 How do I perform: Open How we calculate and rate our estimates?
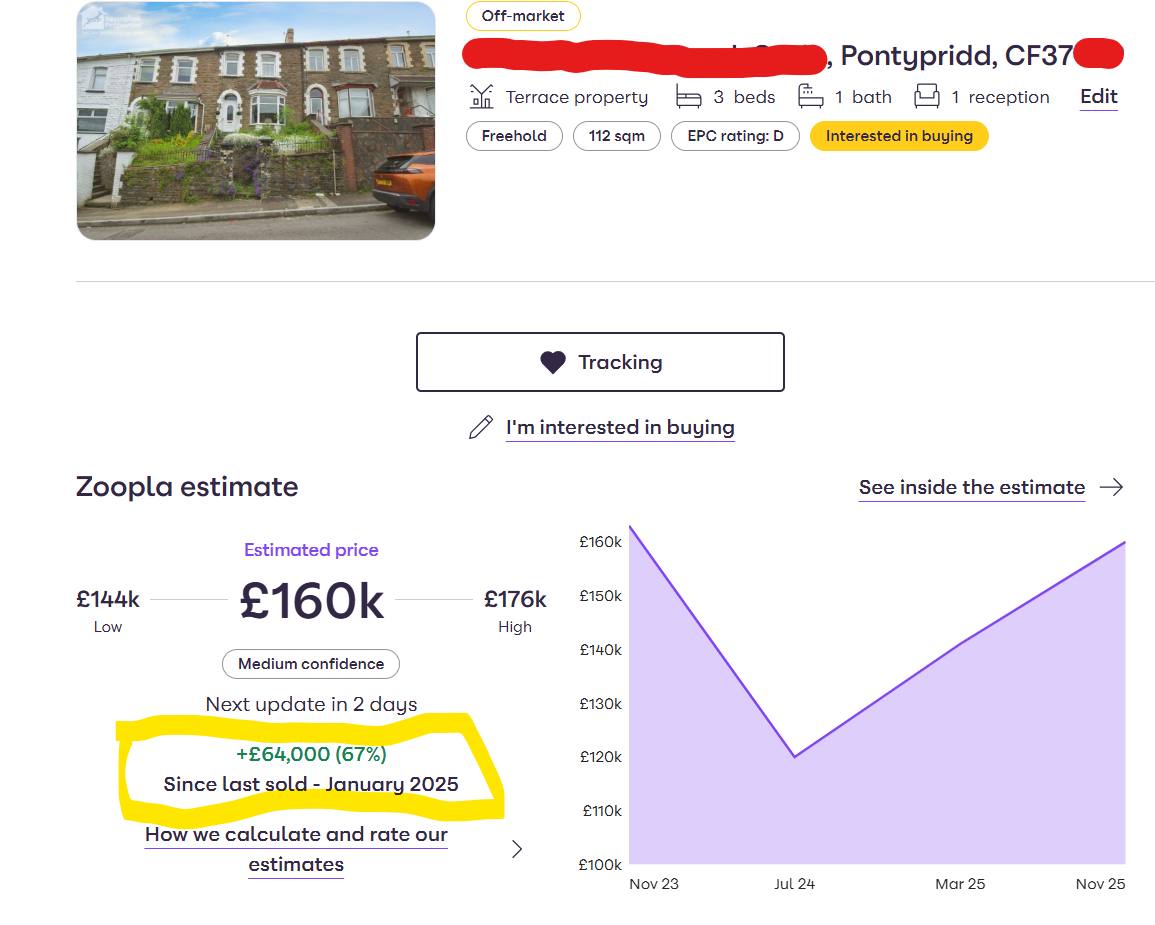click(x=296, y=849)
